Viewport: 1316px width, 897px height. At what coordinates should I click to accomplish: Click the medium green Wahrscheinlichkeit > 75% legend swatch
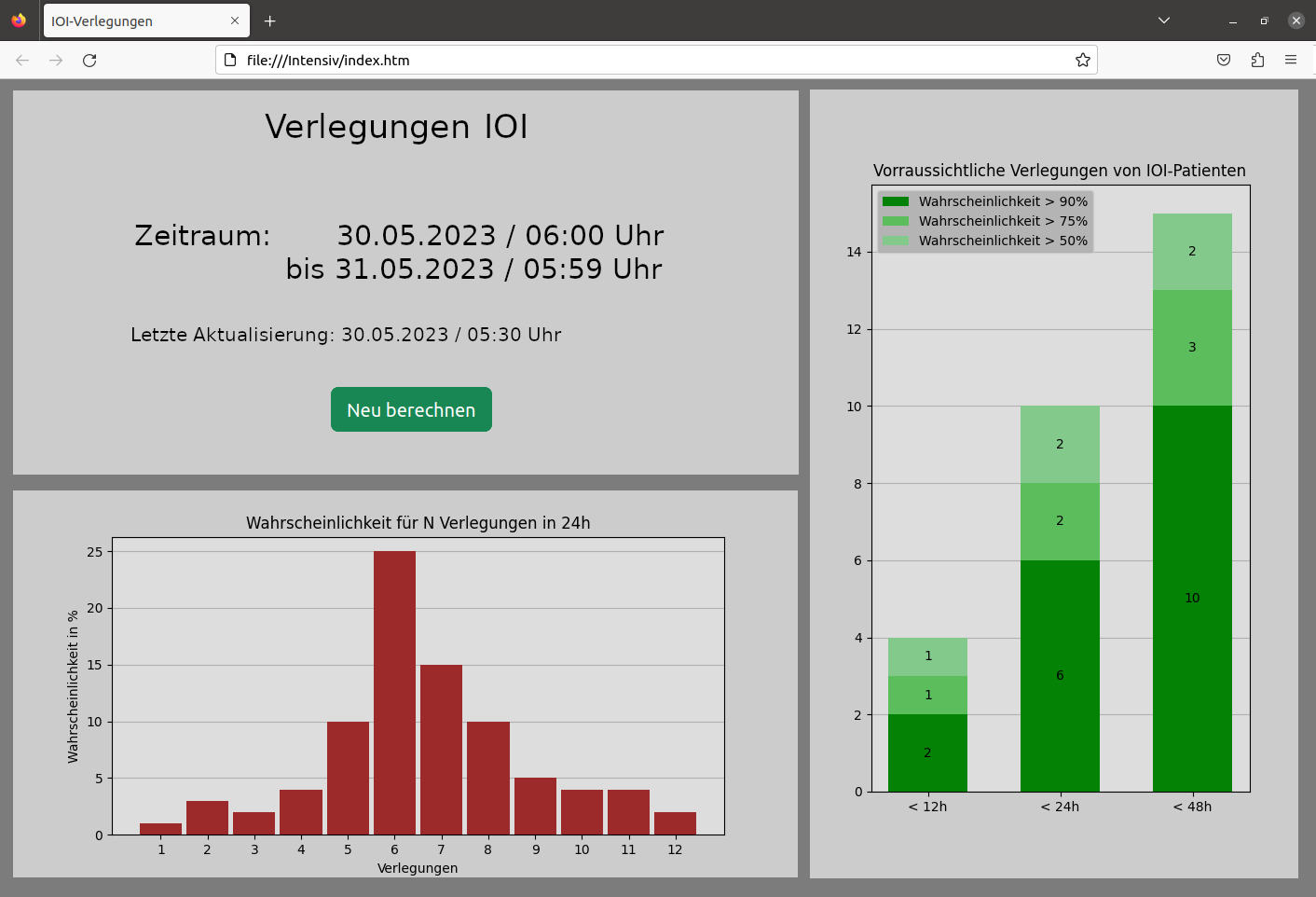click(896, 221)
